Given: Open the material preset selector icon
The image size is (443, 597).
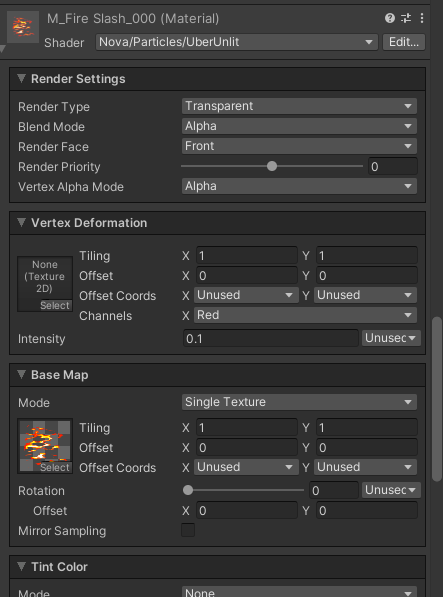Looking at the screenshot, I should click(406, 18).
